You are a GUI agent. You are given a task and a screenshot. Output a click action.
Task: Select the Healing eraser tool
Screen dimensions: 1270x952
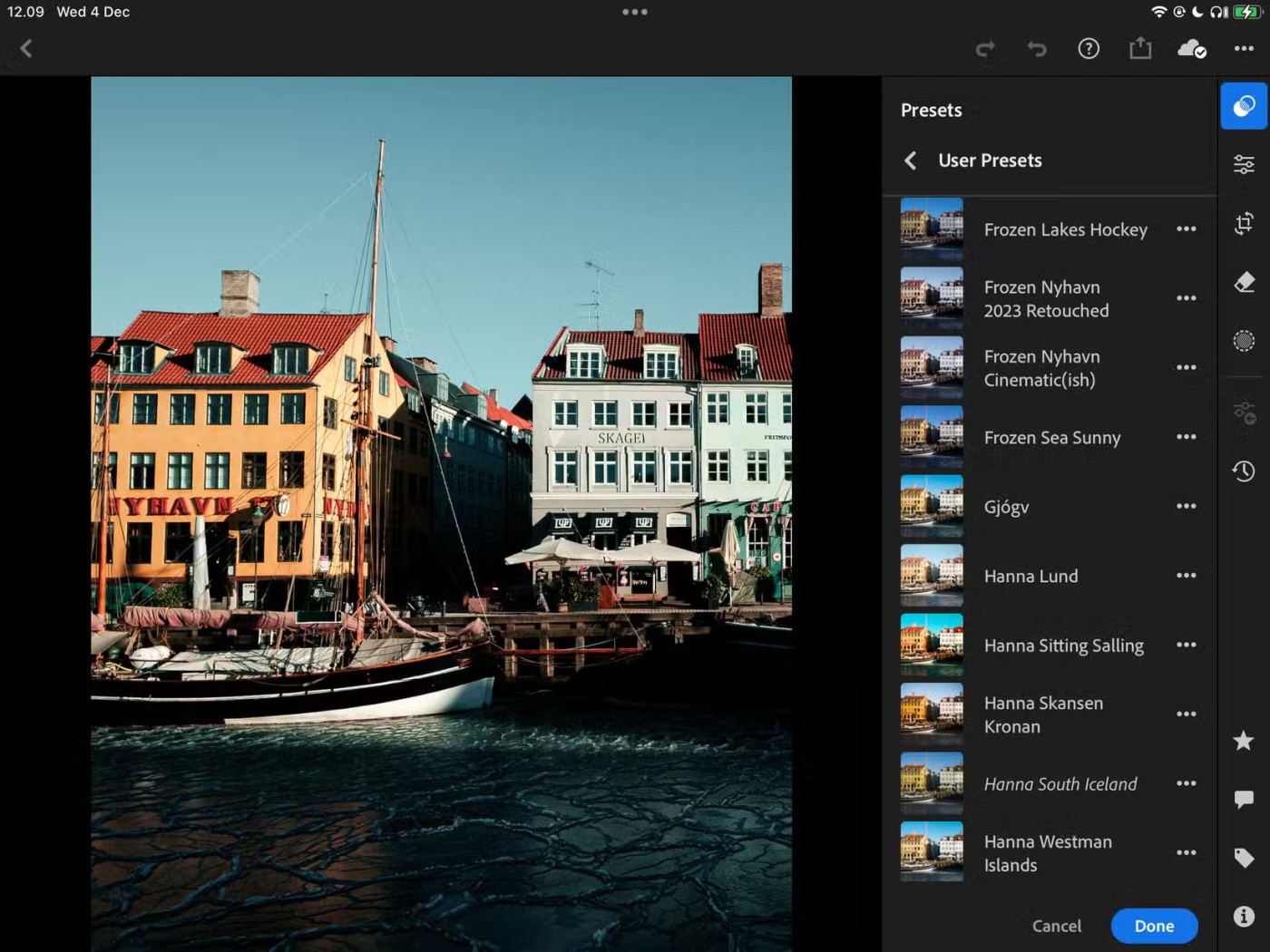point(1244,283)
